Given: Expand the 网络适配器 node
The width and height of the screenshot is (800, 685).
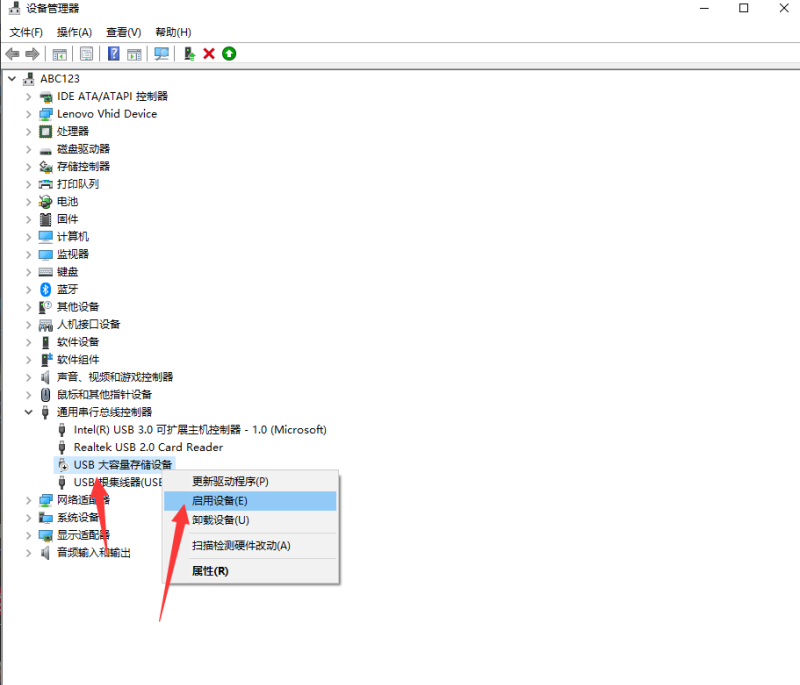Looking at the screenshot, I should (x=29, y=500).
